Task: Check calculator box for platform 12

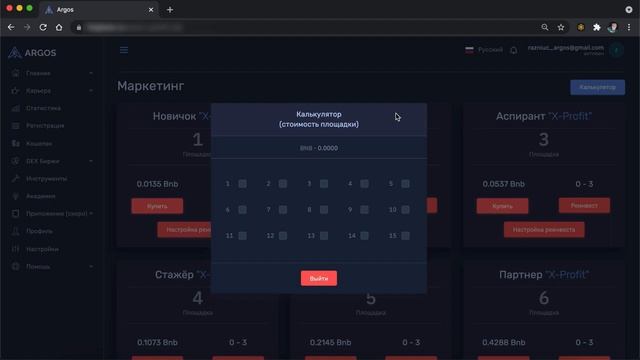Action: coord(283,236)
